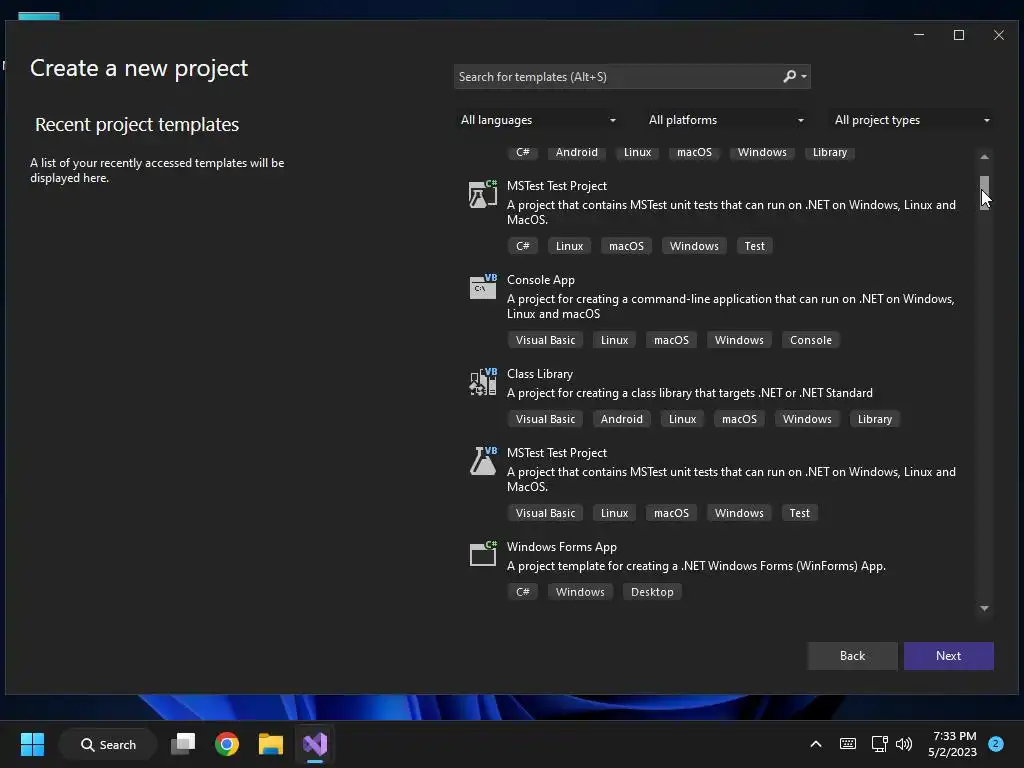
Task: Click the Desktop tag under Windows Forms App
Action: point(652,592)
